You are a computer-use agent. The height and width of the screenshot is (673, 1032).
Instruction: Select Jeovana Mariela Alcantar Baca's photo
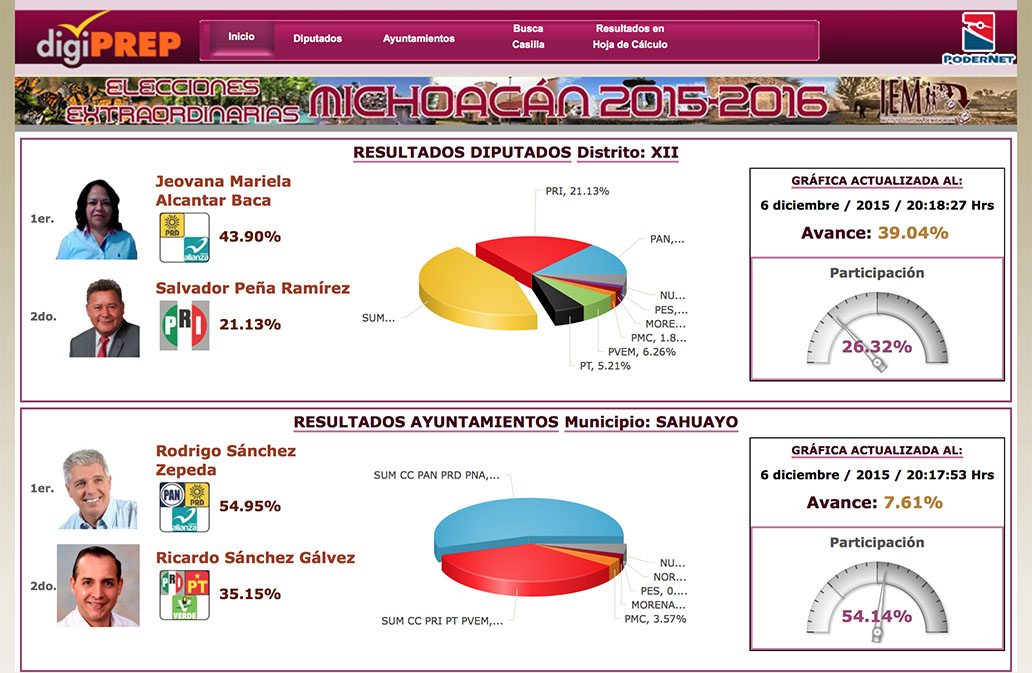(x=97, y=219)
